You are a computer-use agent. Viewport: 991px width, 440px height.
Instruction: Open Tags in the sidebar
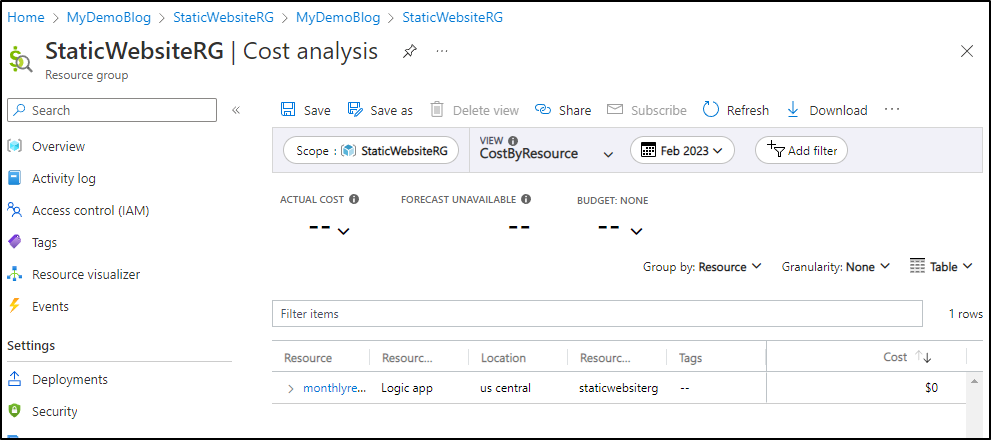tap(44, 242)
